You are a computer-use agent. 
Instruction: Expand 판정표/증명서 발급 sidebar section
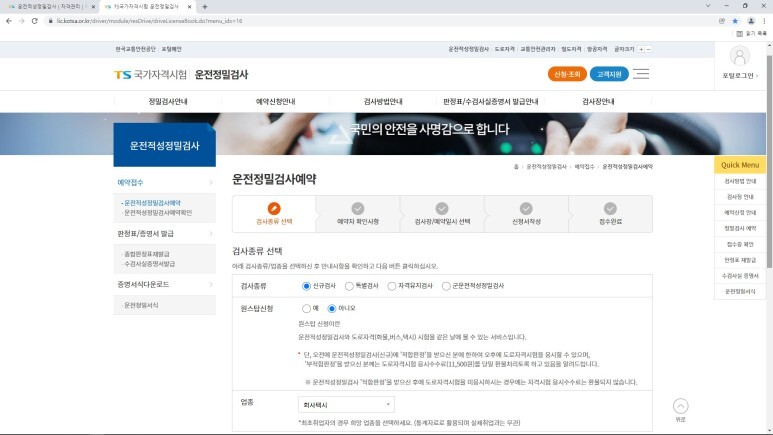165,233
